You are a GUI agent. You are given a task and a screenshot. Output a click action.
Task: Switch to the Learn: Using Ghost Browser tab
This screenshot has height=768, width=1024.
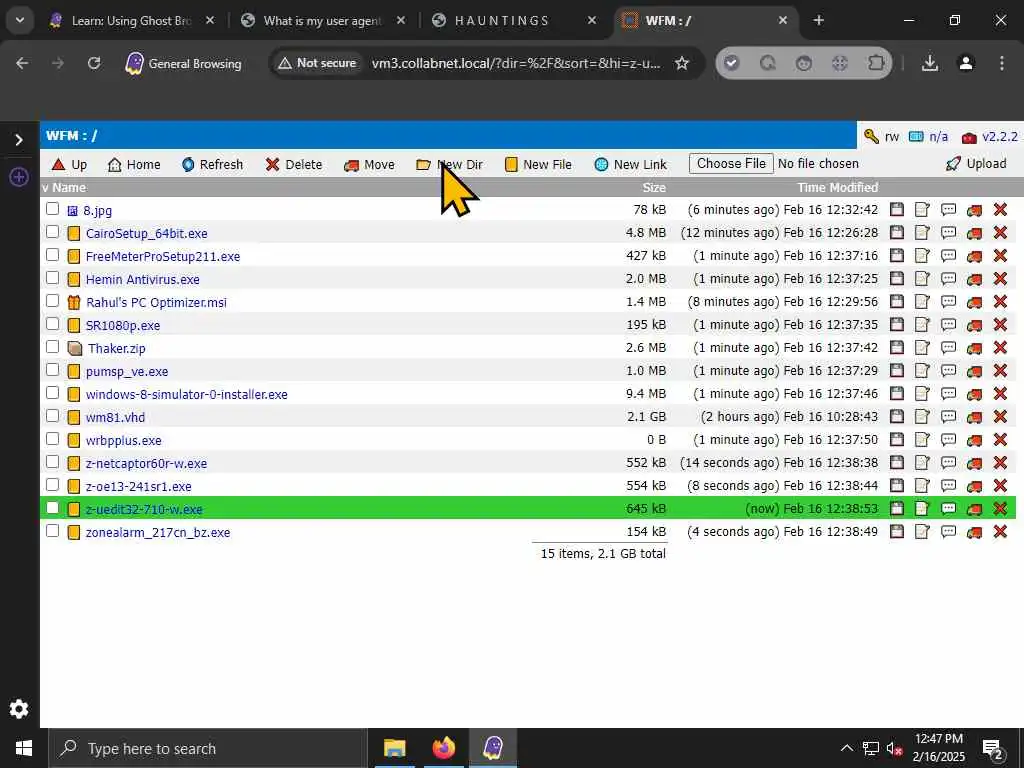click(132, 21)
